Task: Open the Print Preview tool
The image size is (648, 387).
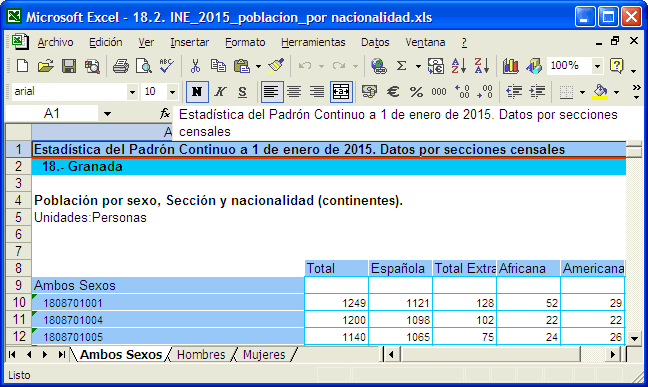Action: [143, 66]
